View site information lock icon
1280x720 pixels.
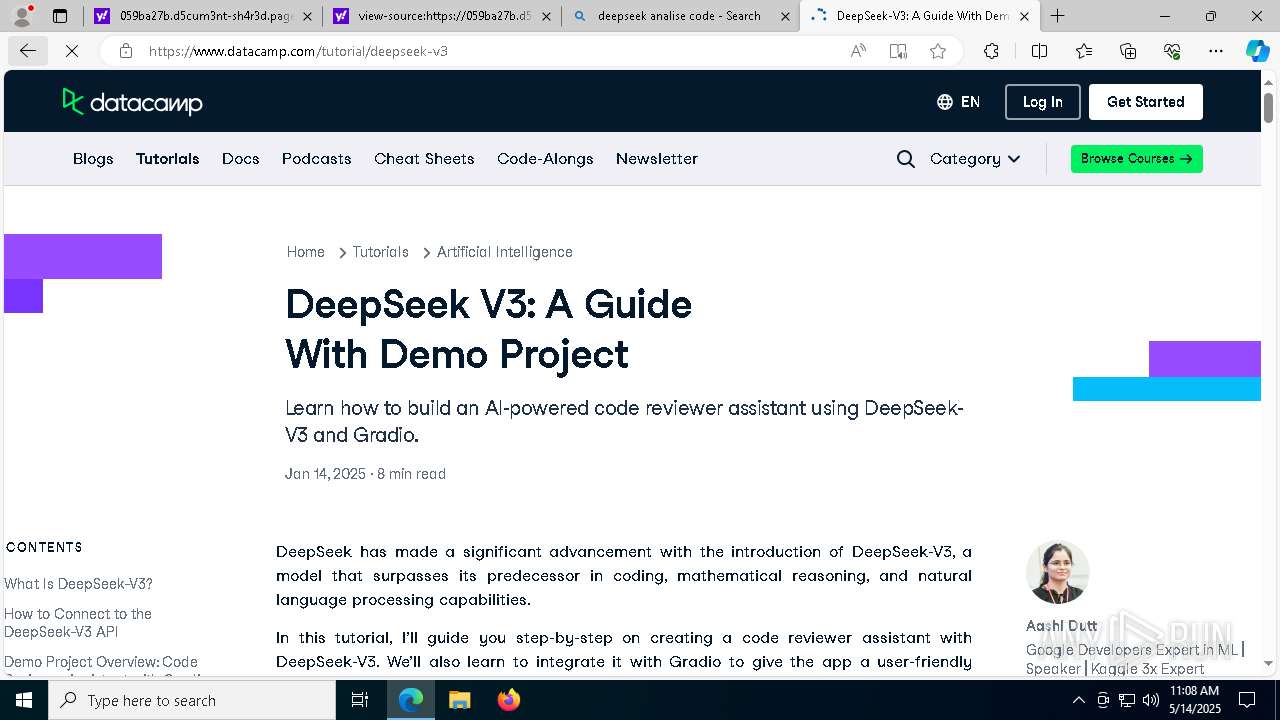[x=126, y=51]
